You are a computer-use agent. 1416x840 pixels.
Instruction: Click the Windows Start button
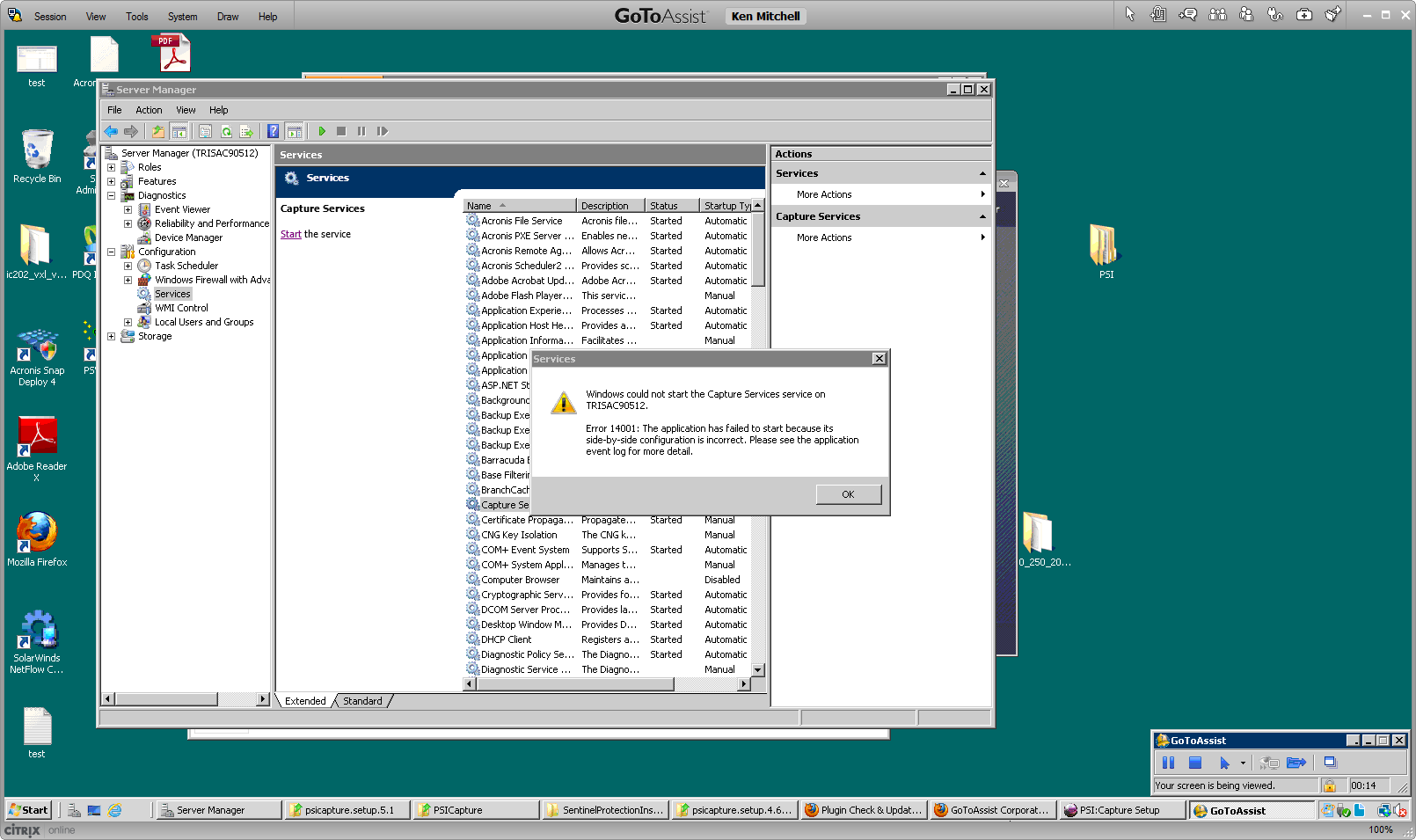pyautogui.click(x=28, y=810)
